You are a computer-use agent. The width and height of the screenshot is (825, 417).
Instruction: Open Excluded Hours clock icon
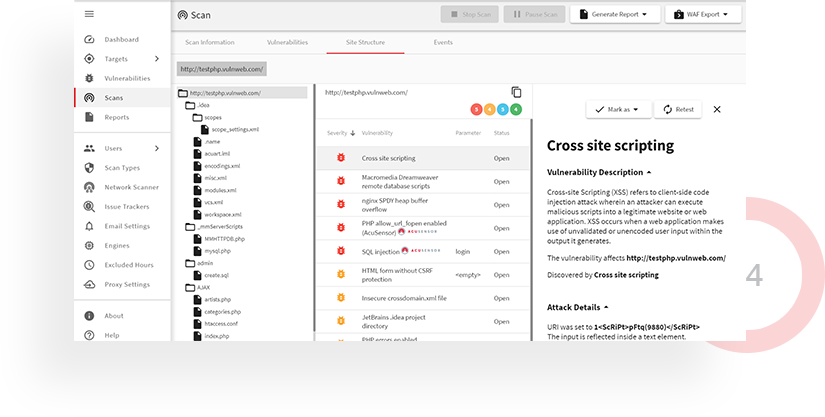(89, 265)
